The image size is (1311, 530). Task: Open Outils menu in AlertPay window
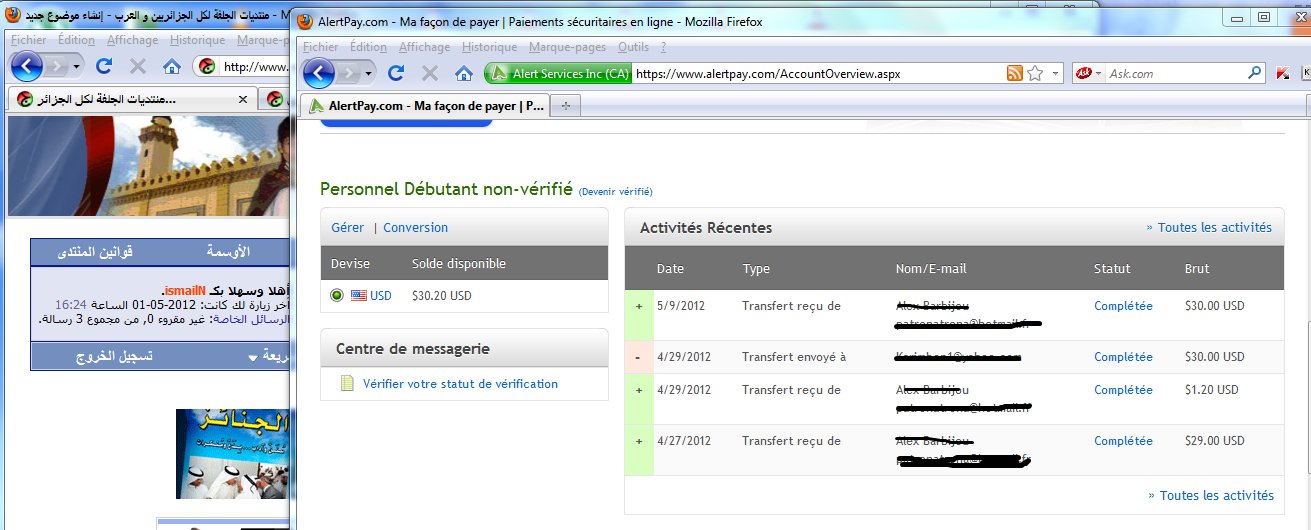point(634,46)
